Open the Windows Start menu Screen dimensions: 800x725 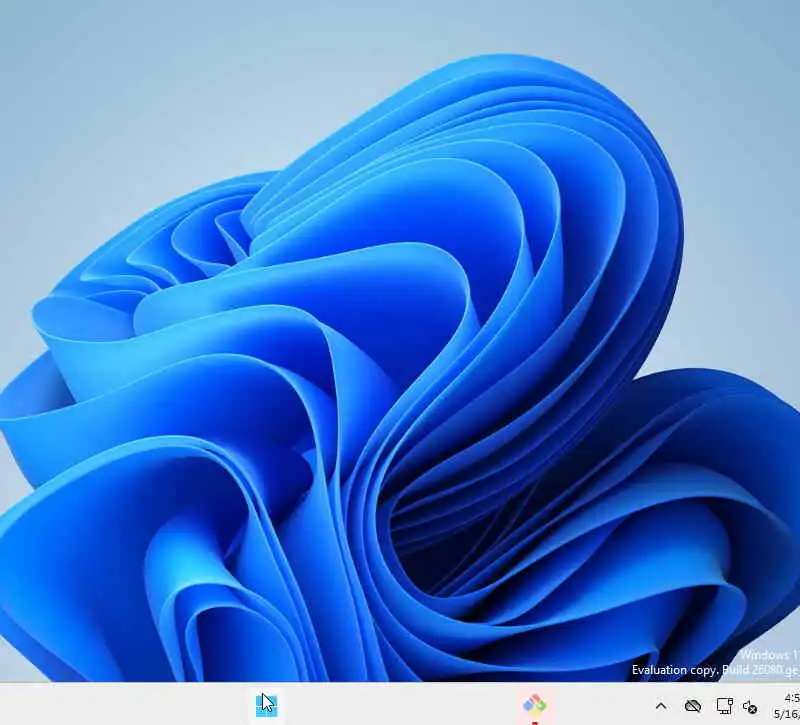click(266, 706)
